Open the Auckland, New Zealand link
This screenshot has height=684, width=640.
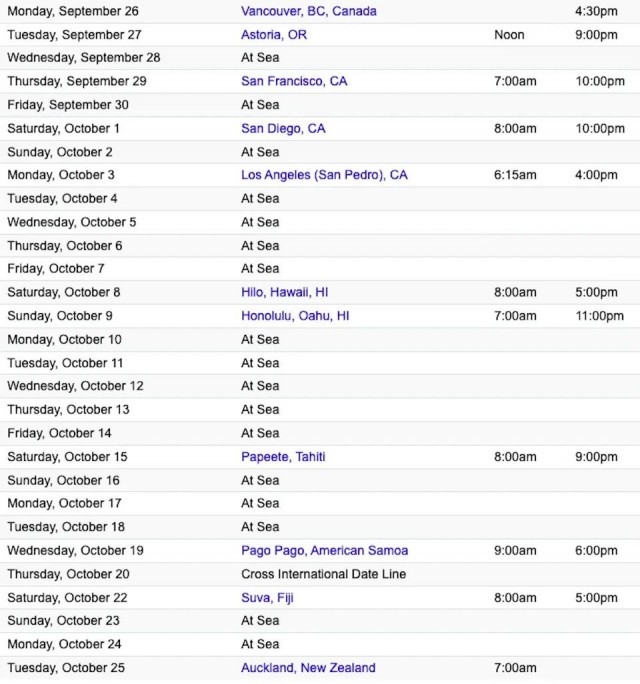[308, 668]
